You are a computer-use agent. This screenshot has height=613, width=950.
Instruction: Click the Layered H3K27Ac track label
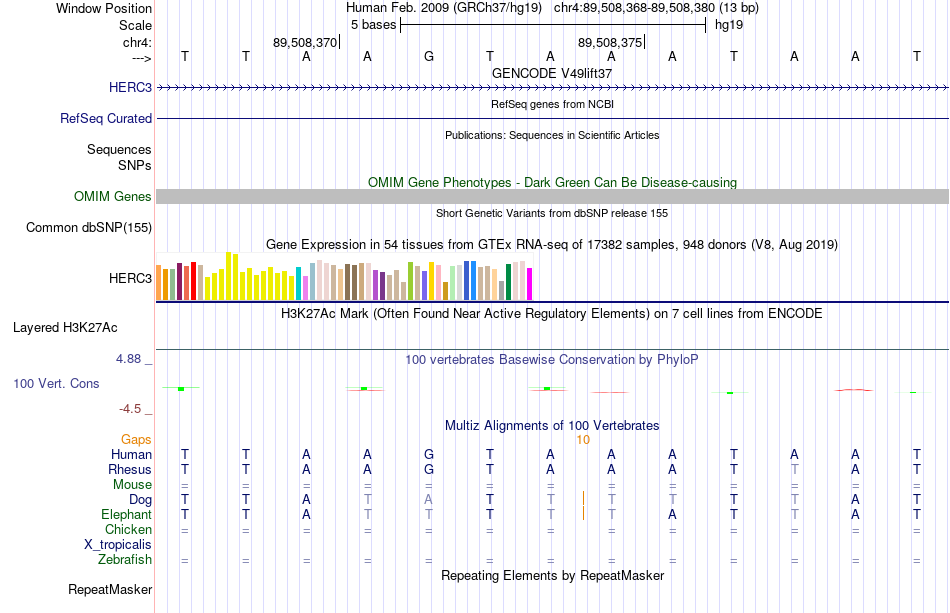click(x=65, y=328)
